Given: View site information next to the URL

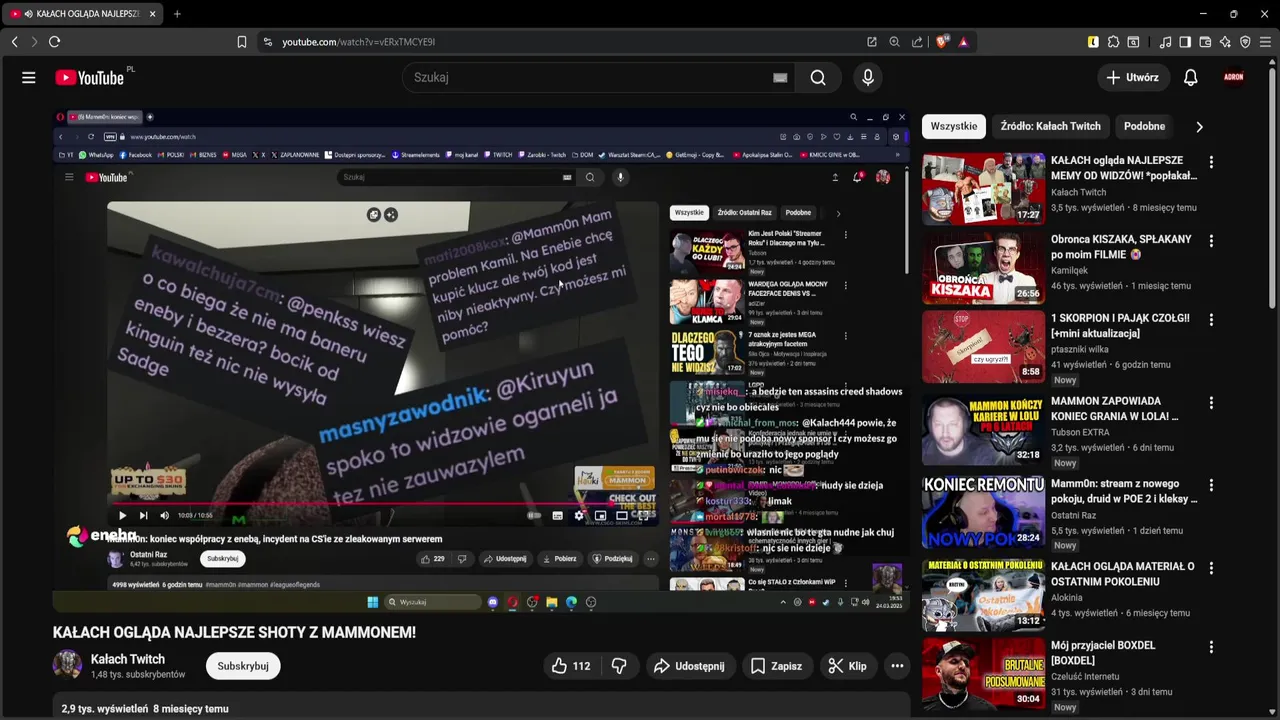Looking at the screenshot, I should pos(267,42).
